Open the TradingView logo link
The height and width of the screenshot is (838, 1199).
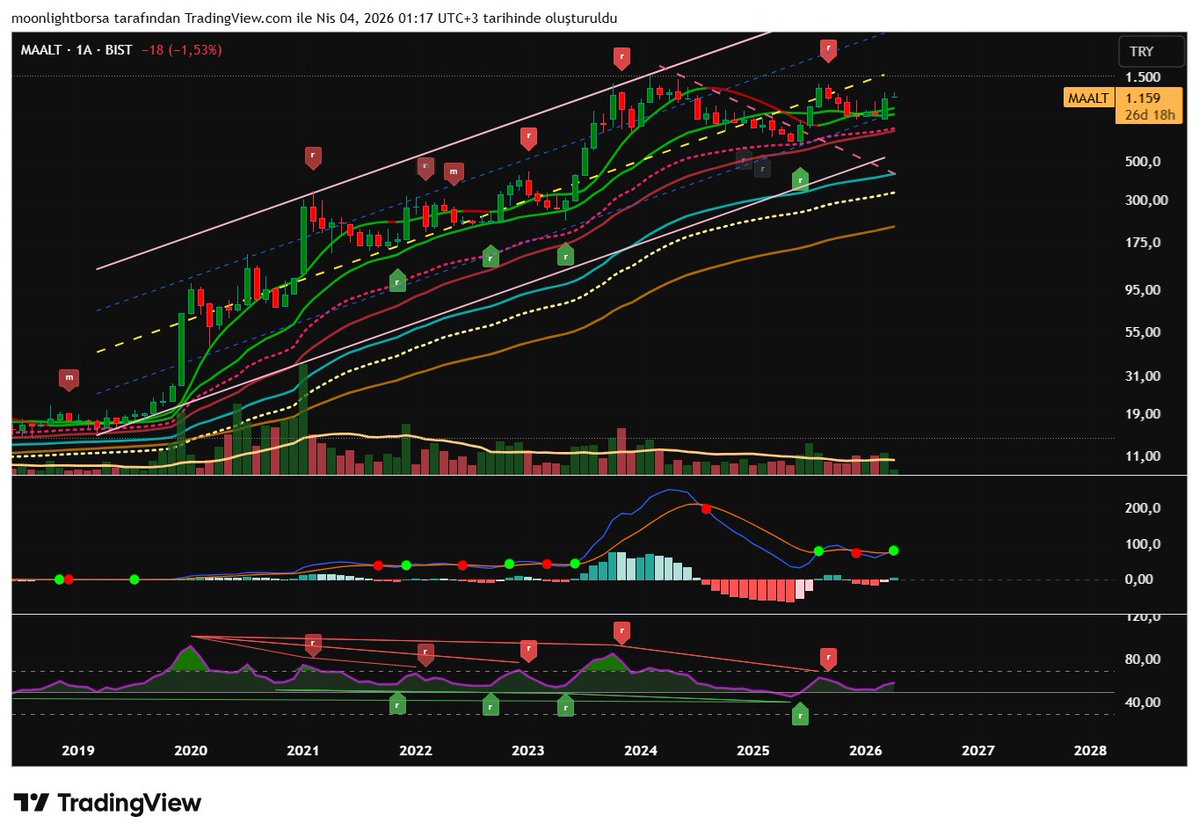tap(107, 802)
